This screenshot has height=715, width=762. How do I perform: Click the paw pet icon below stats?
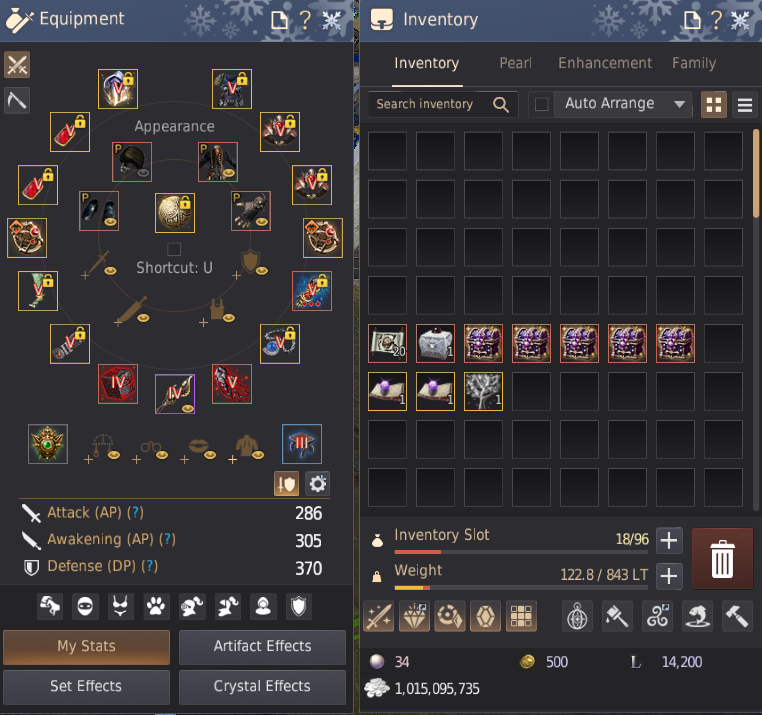156,606
